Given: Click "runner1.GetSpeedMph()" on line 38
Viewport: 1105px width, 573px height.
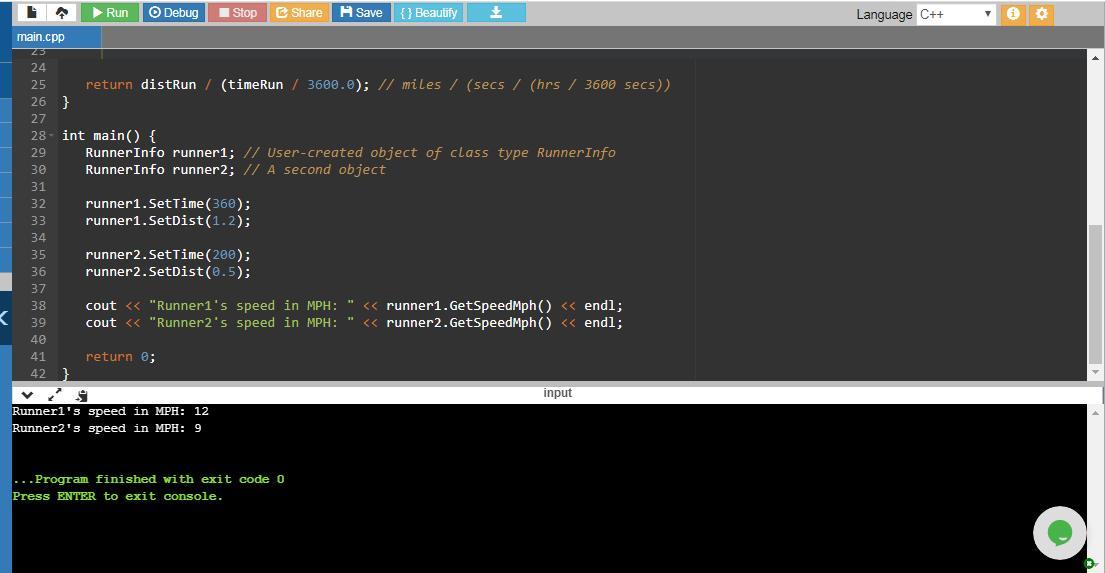Looking at the screenshot, I should (x=469, y=305).
